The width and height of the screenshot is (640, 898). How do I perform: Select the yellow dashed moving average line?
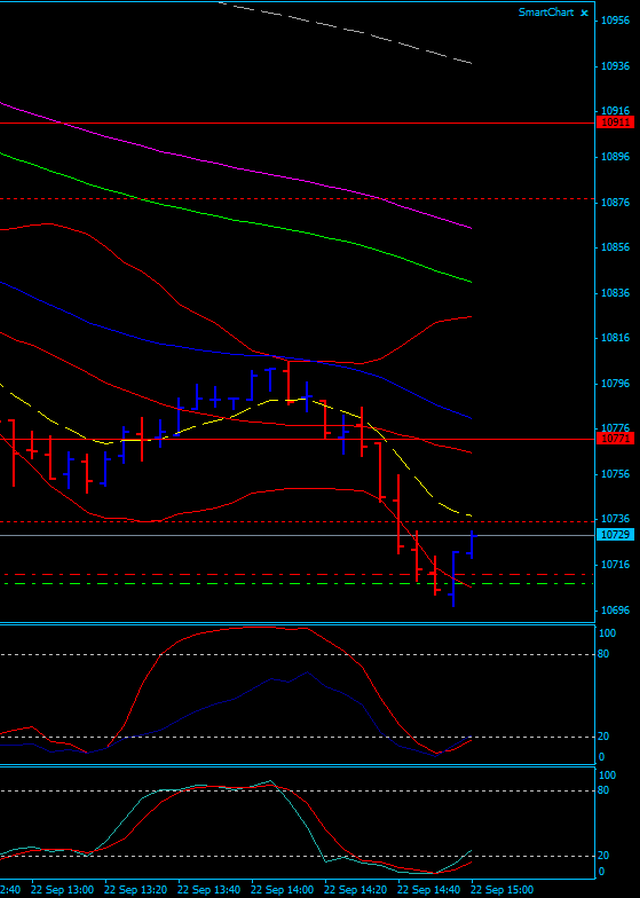(420, 478)
